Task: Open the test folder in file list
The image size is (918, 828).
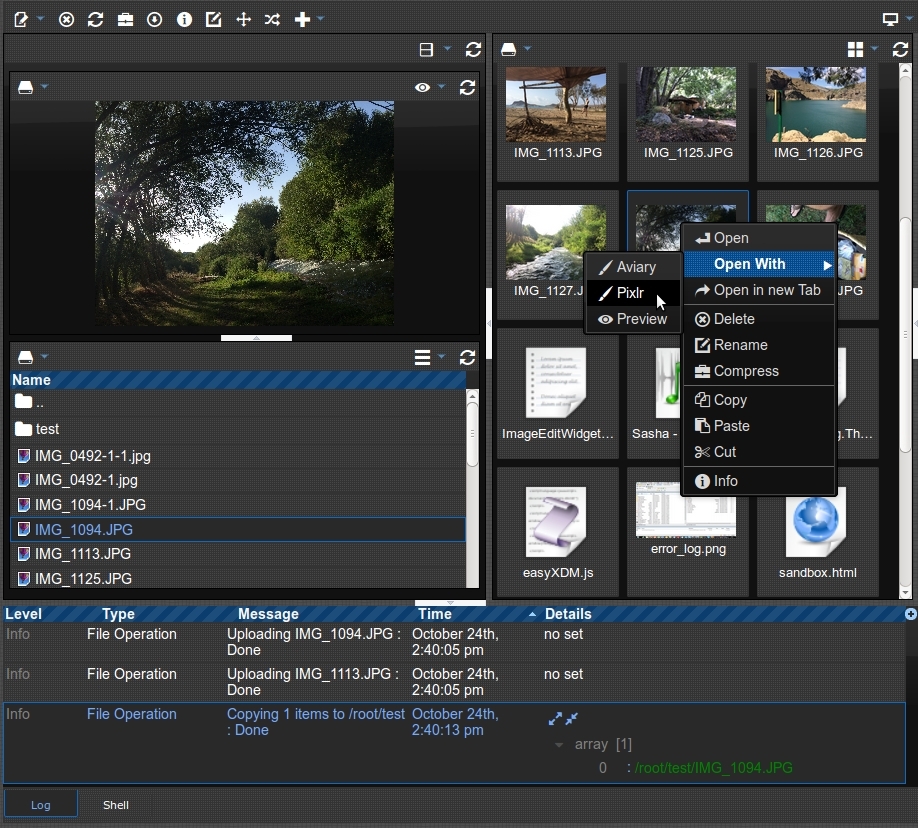Action: (x=47, y=429)
